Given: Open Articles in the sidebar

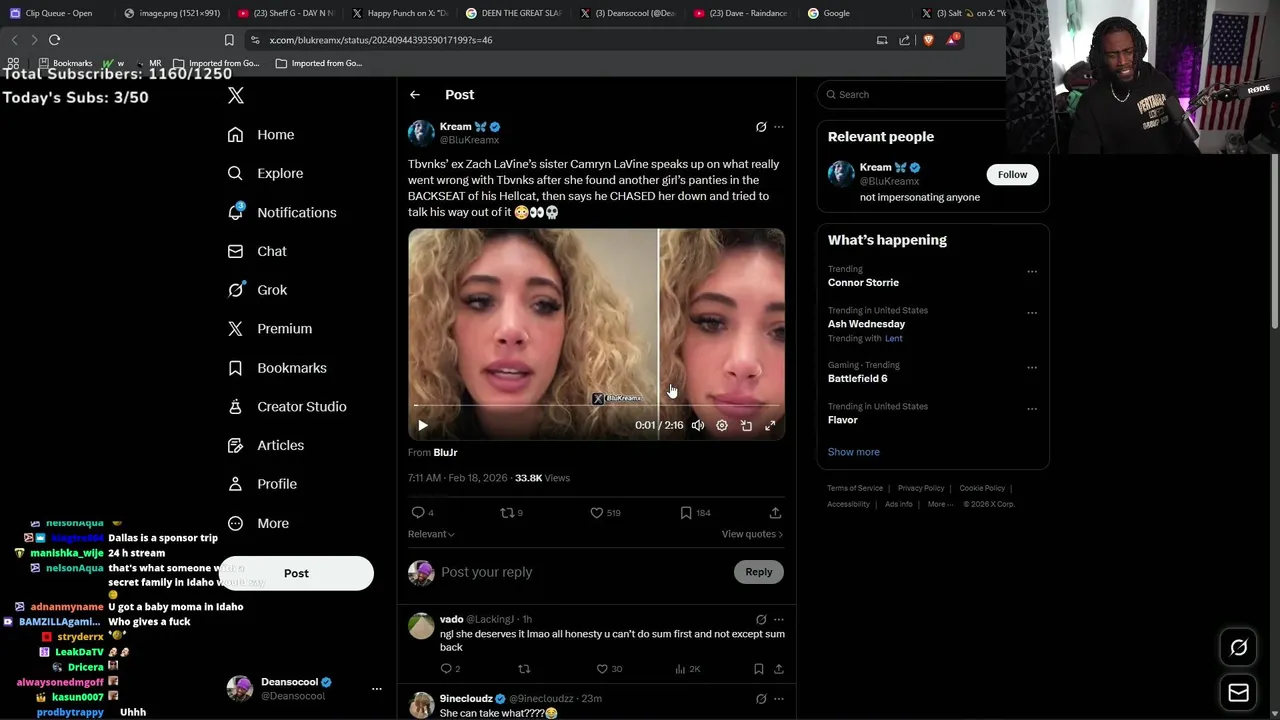Looking at the screenshot, I should (x=266, y=445).
